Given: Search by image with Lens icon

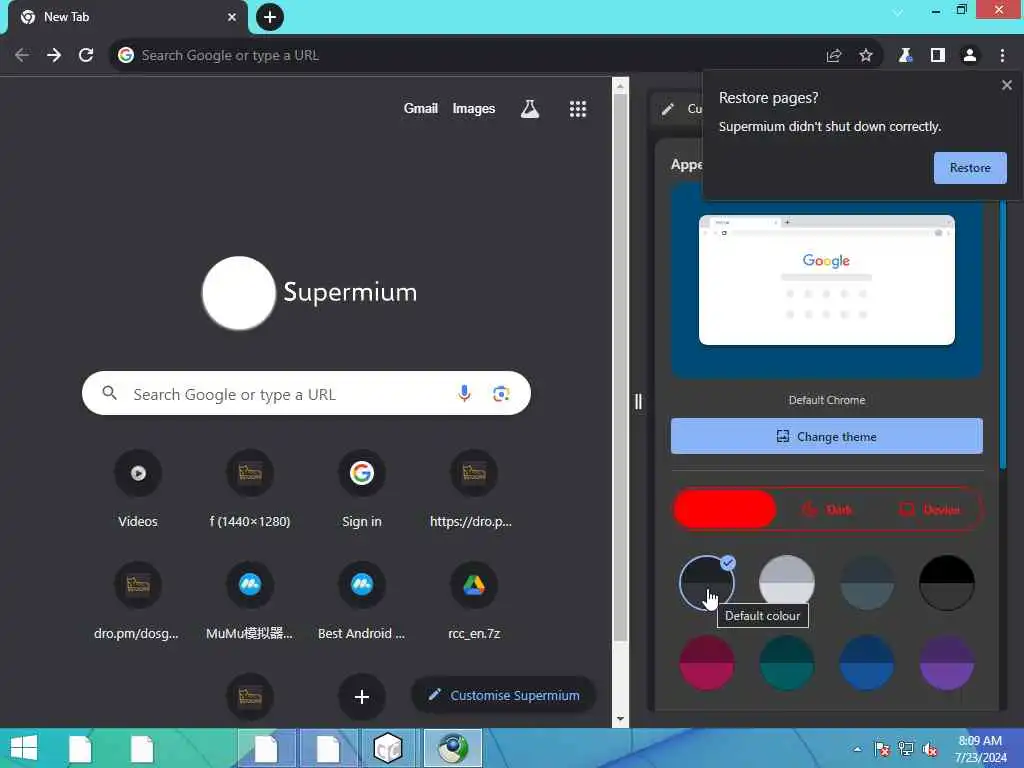Looking at the screenshot, I should pyautogui.click(x=501, y=393).
